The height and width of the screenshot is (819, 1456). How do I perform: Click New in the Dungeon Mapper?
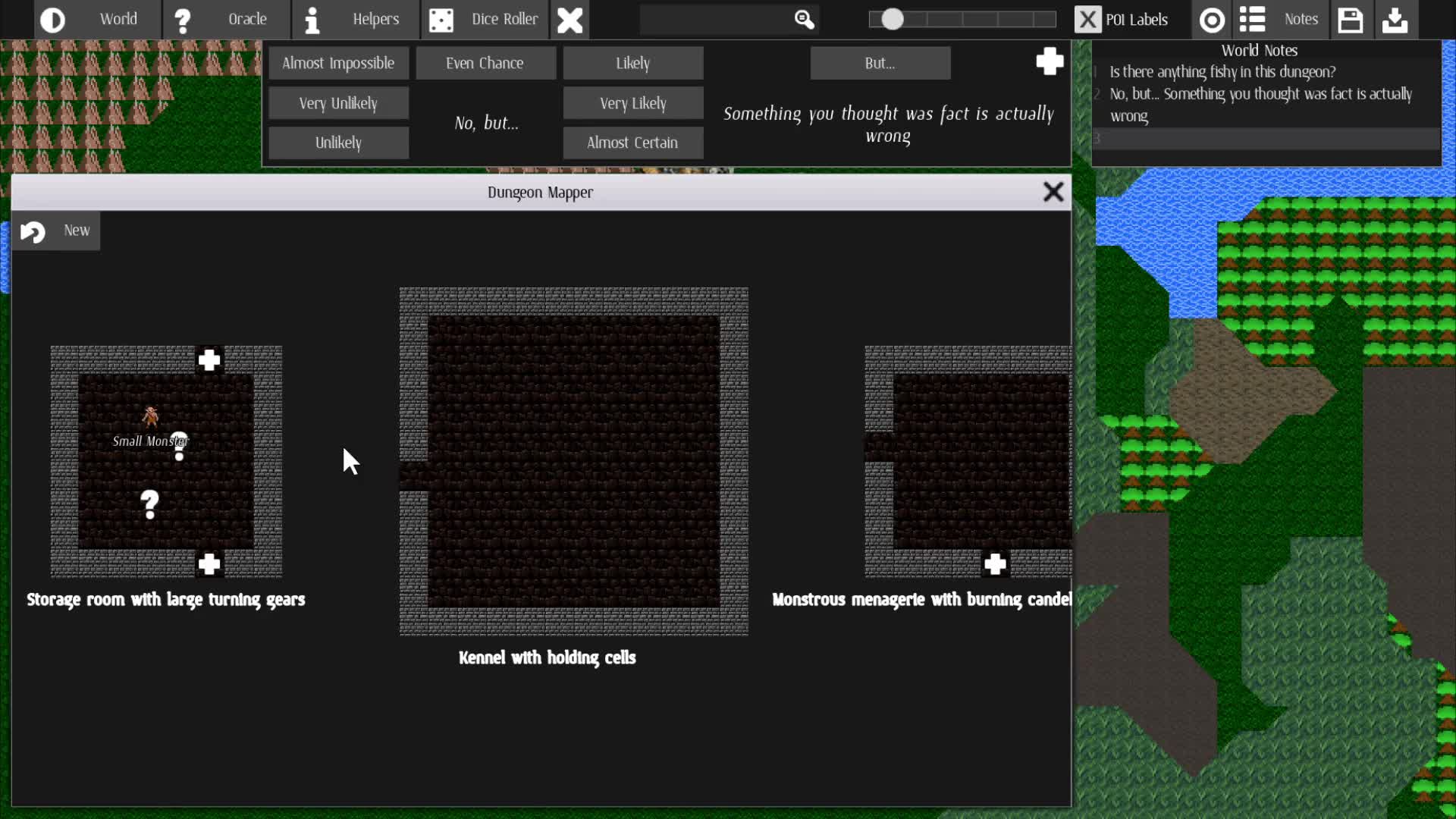(77, 231)
